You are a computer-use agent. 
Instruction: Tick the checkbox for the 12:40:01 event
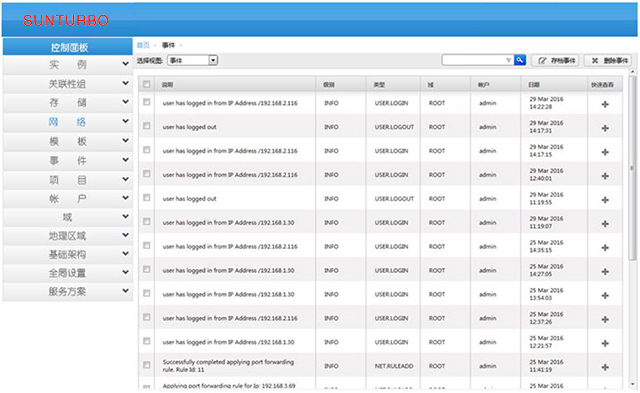tap(147, 174)
